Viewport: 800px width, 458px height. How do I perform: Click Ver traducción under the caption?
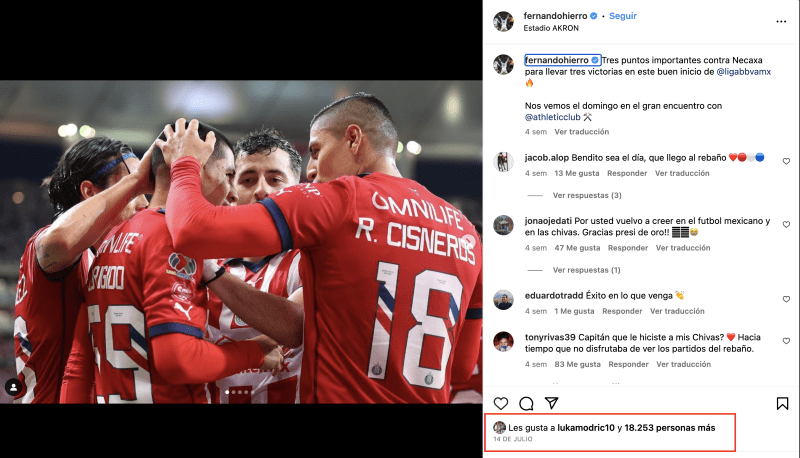[x=582, y=132]
